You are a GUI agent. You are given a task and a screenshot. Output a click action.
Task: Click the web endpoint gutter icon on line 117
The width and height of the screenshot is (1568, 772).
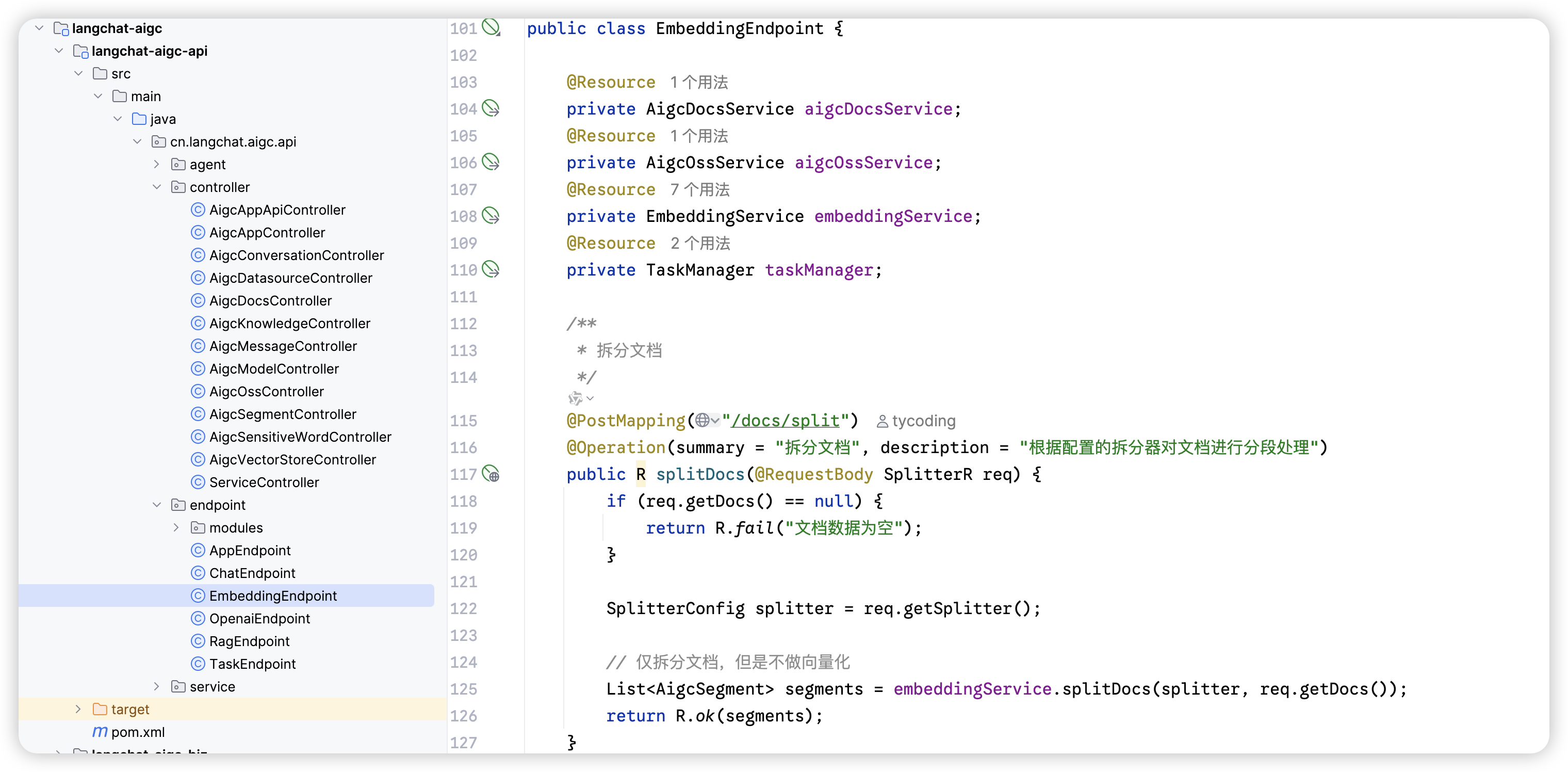click(491, 474)
